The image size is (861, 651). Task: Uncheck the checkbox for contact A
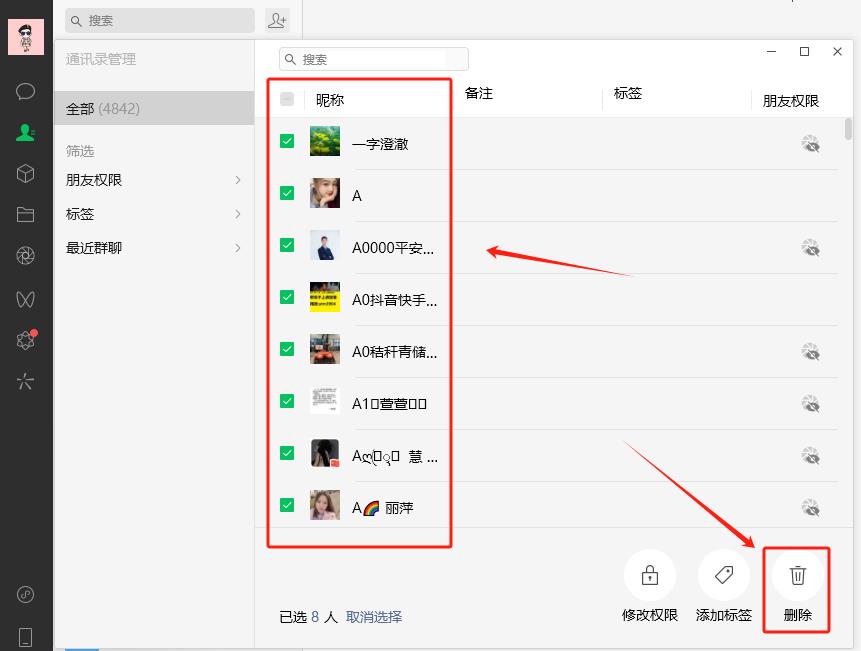tap(287, 193)
